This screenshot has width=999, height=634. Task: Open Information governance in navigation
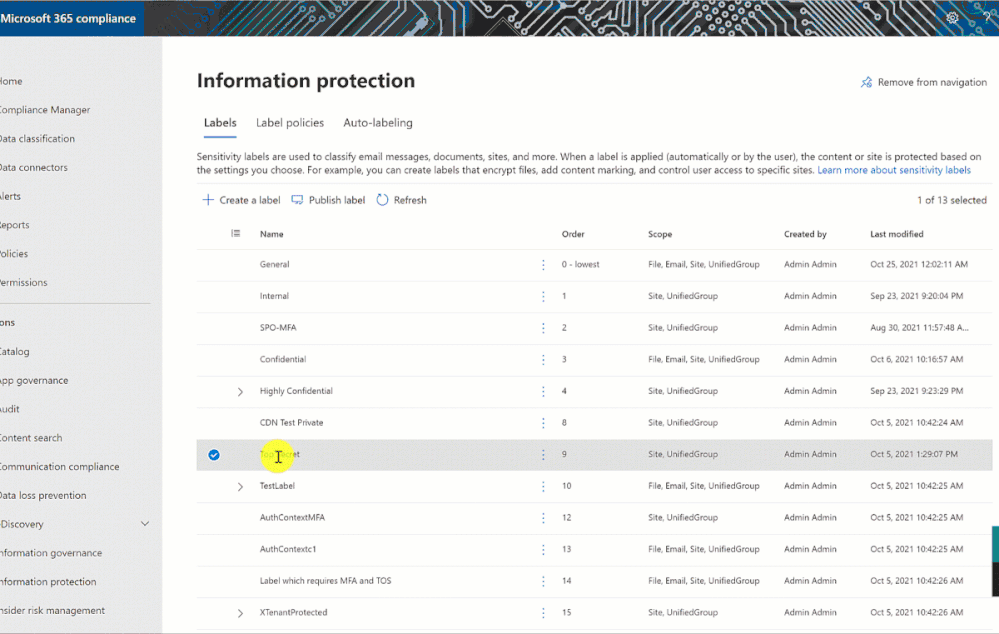pyautogui.click(x=51, y=552)
